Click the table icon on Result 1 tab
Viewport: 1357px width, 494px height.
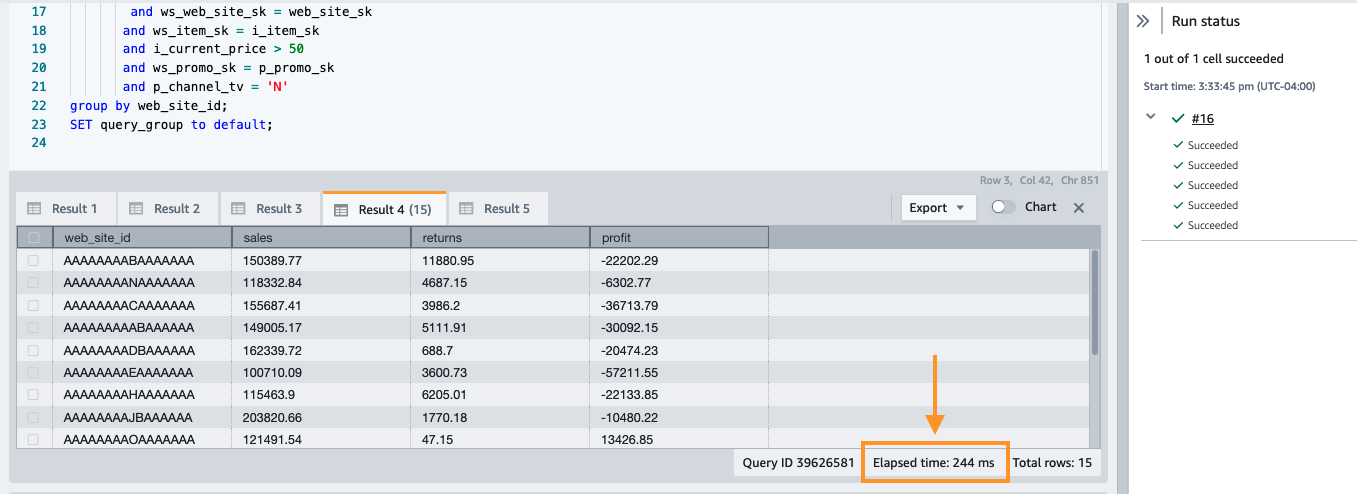34,209
